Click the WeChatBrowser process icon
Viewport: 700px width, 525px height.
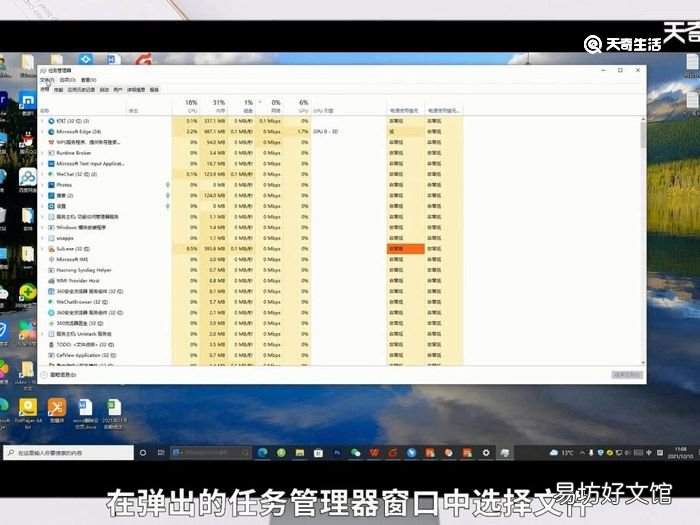pyautogui.click(x=51, y=302)
